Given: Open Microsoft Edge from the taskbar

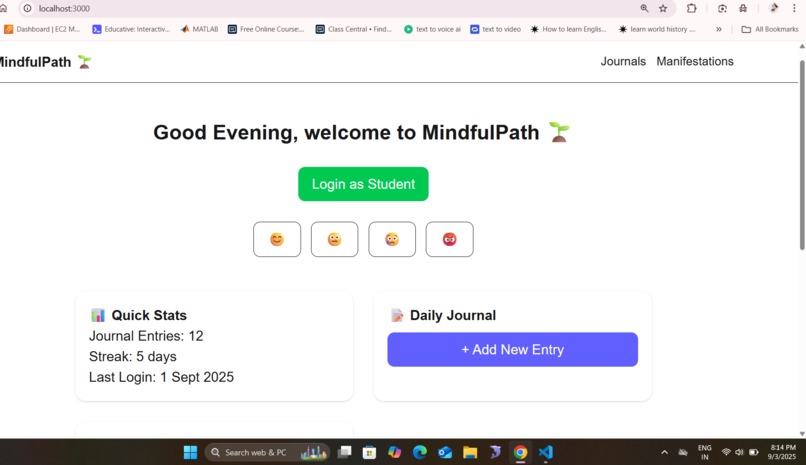Looking at the screenshot, I should pos(419,452).
